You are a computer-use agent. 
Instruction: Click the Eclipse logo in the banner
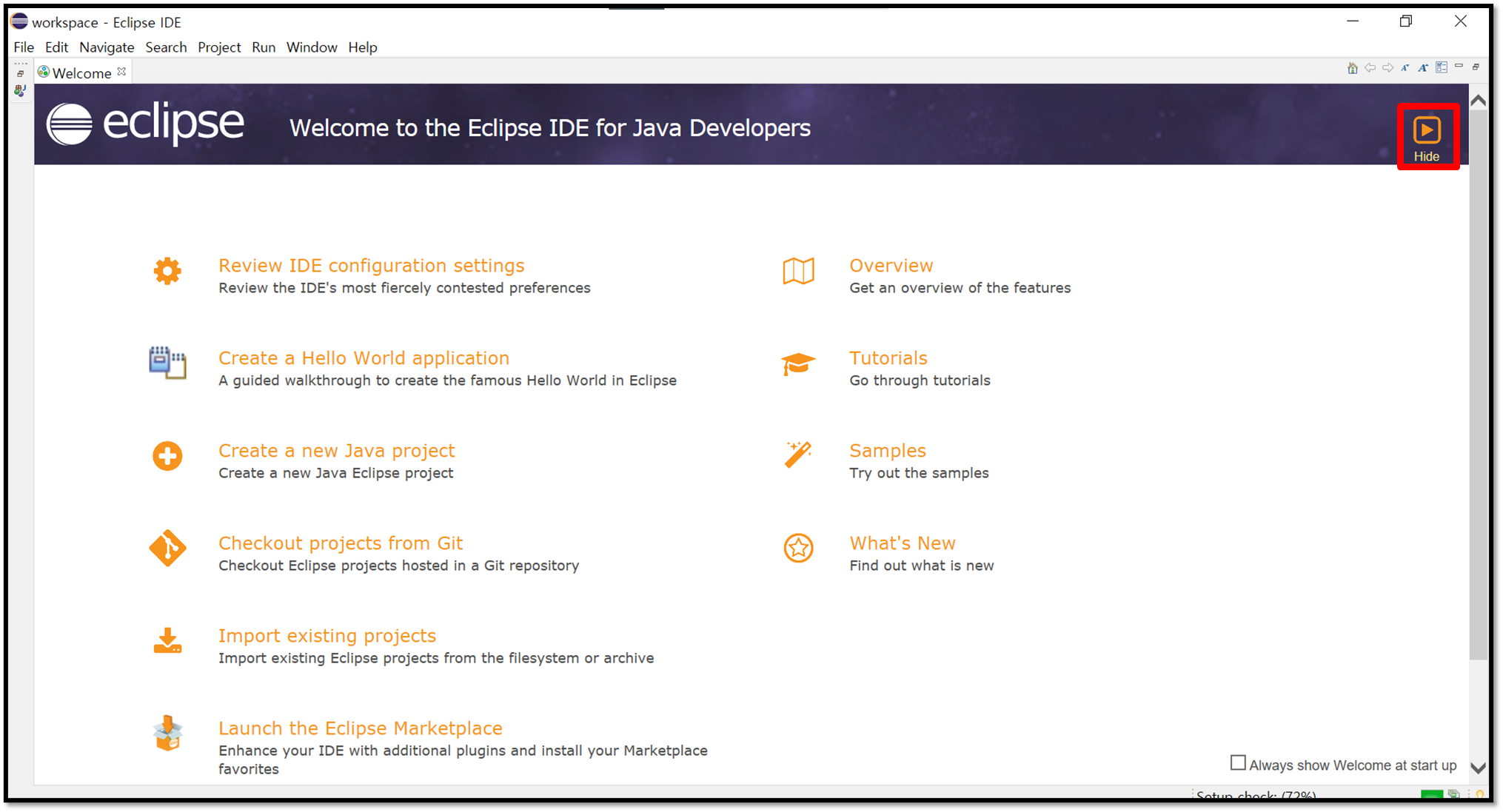point(145,124)
